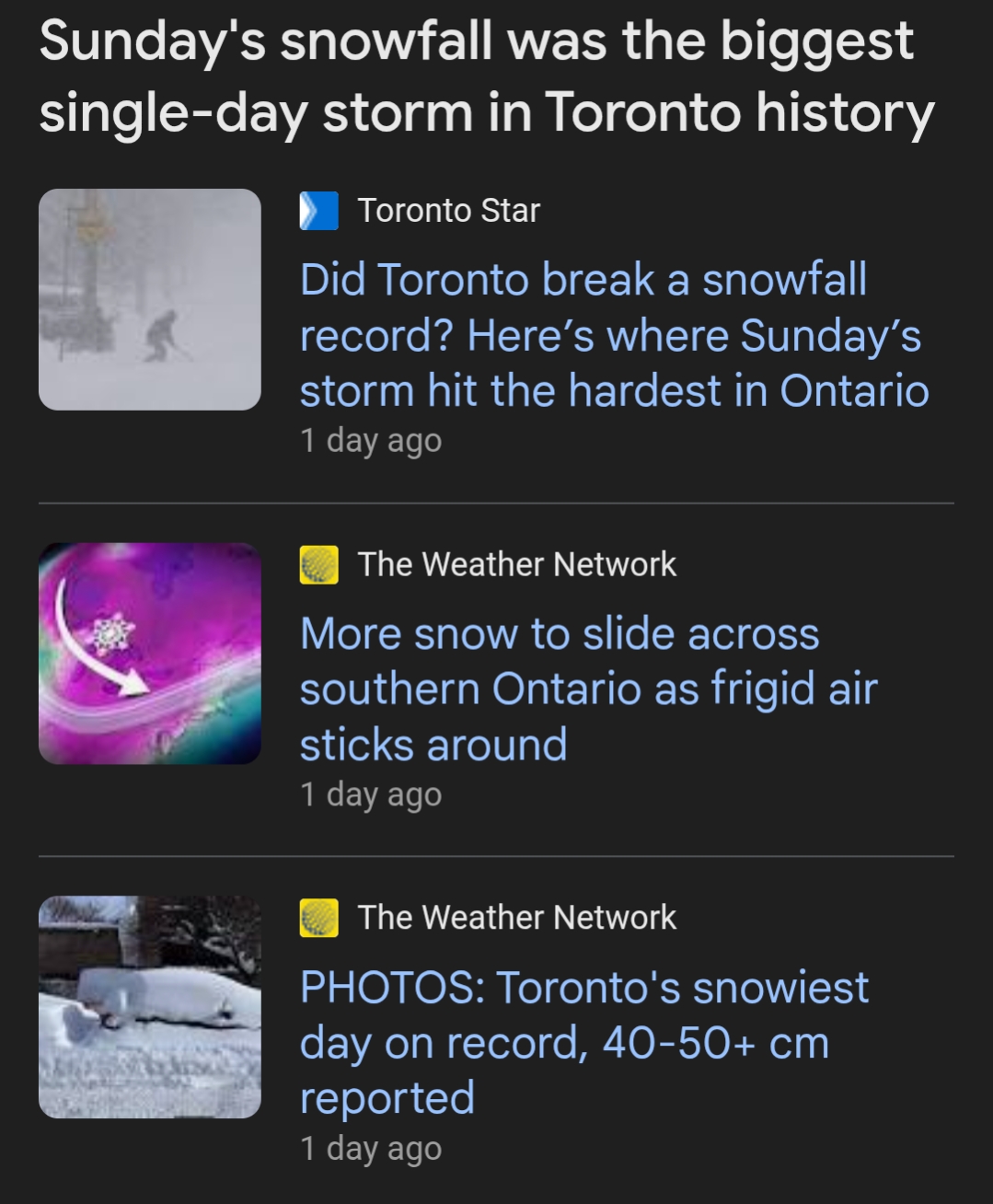Screen dimensions: 993x1204
Task: Click '1 day ago' under the 'More snow' article
Action: (x=371, y=794)
